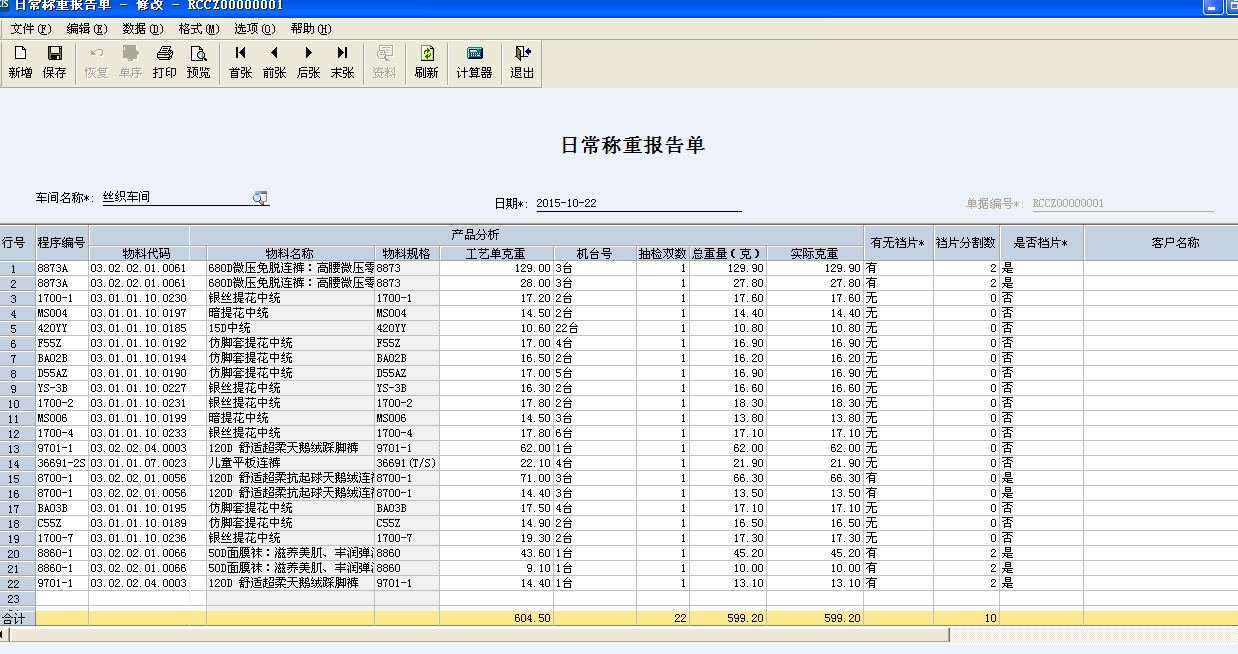Viewport: 1238px width, 654px height.
Task: Click the 恢复 (Restore) toolbar icon
Action: [96, 62]
